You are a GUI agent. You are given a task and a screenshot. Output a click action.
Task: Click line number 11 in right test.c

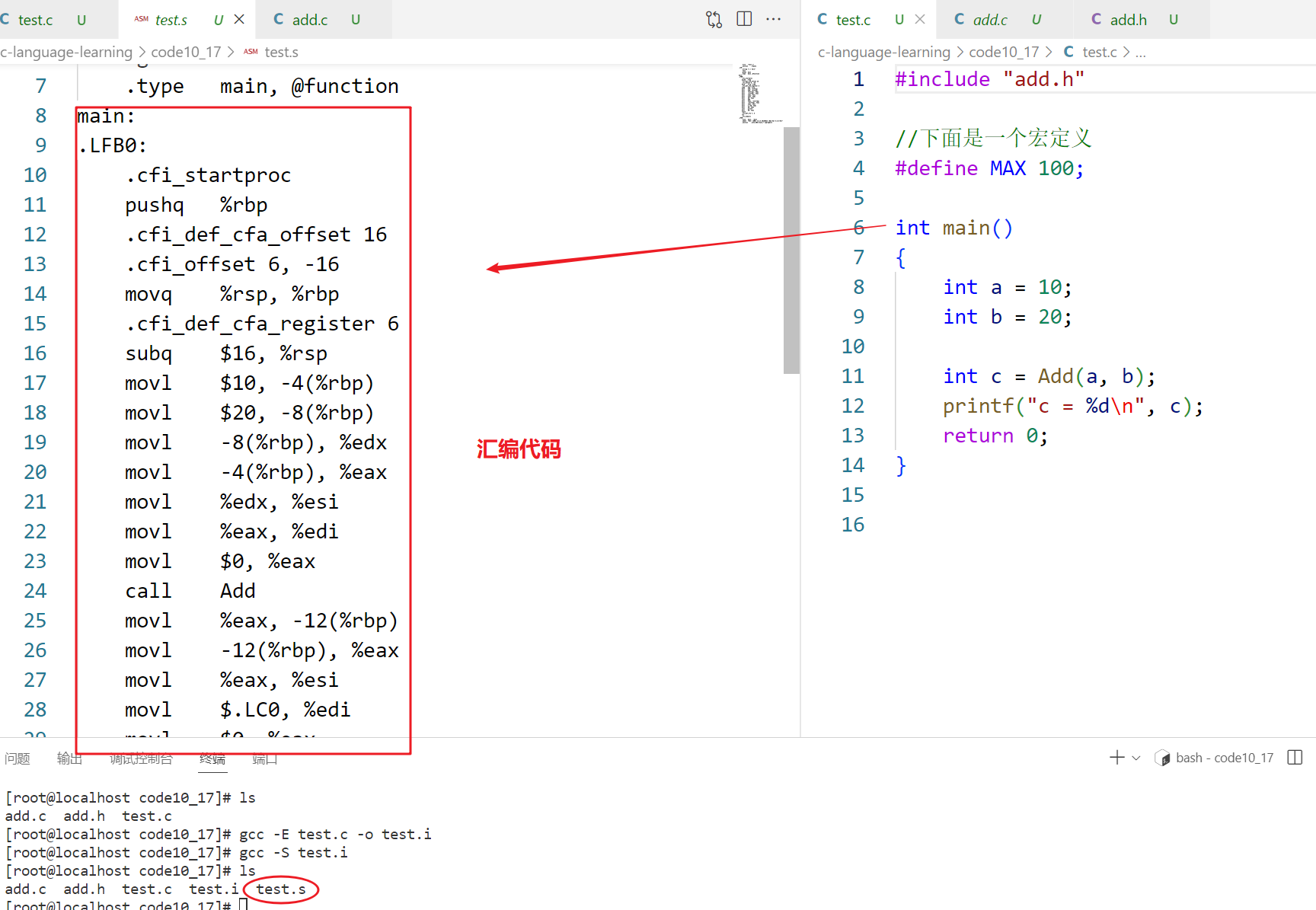[853, 376]
